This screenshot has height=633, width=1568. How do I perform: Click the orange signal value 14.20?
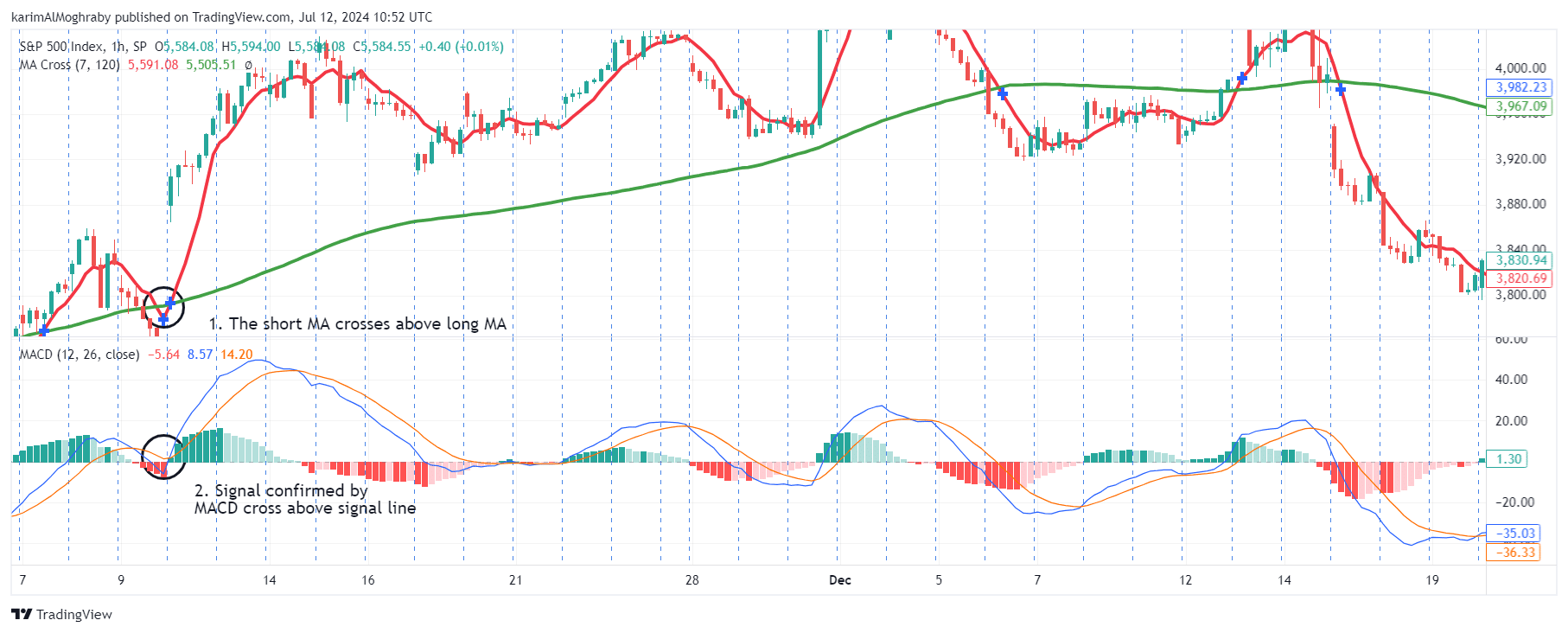(x=237, y=355)
